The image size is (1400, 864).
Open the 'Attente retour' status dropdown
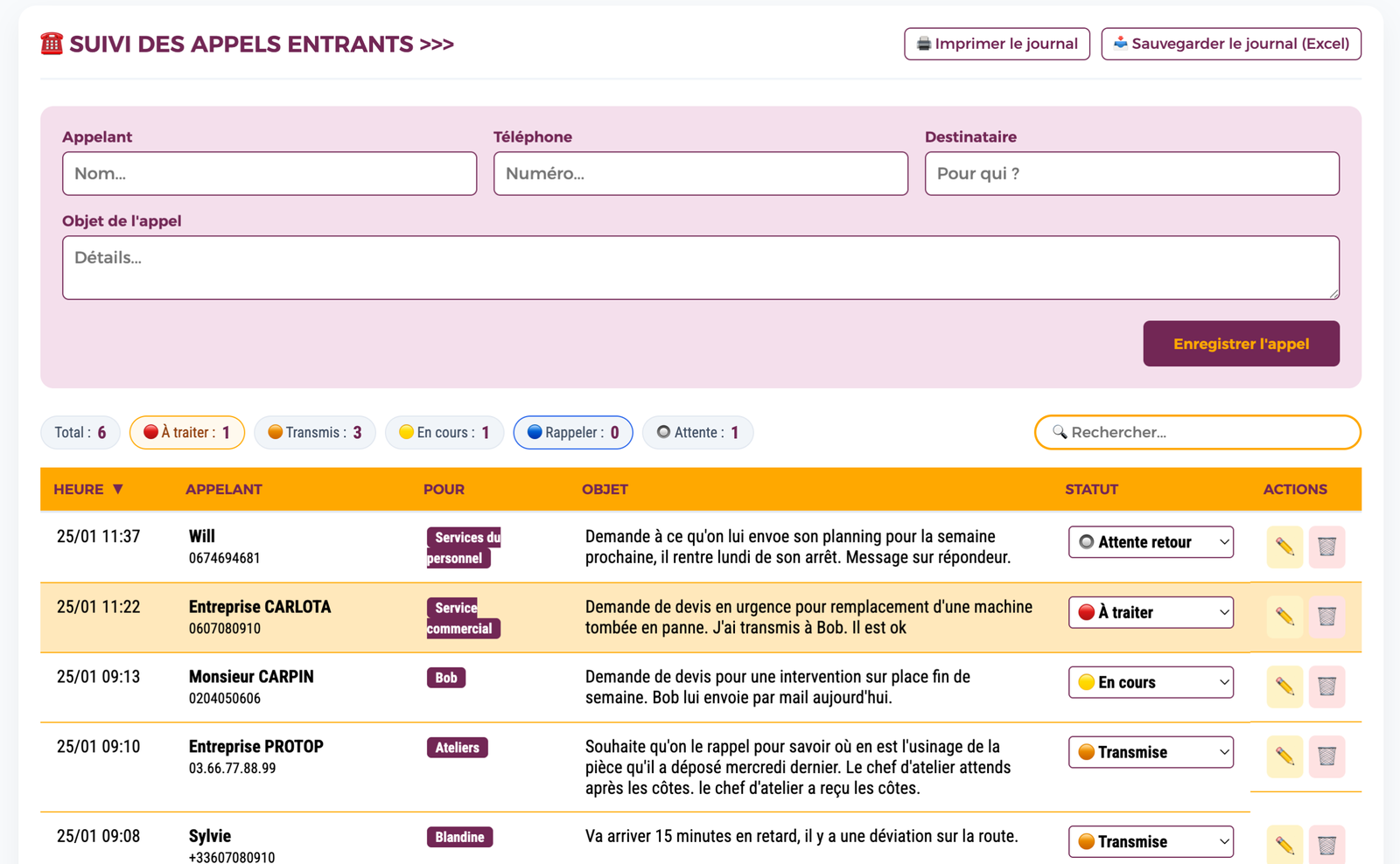coord(1150,542)
